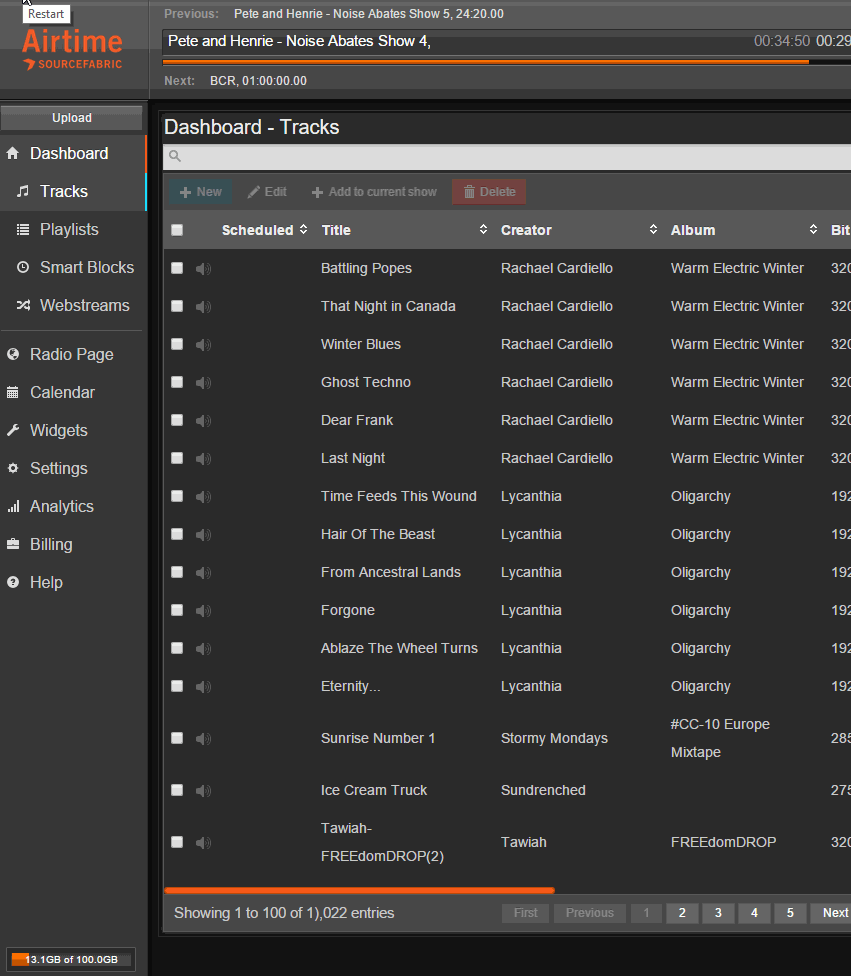Go to page 4 of tracks
This screenshot has height=976, width=851.
point(754,913)
